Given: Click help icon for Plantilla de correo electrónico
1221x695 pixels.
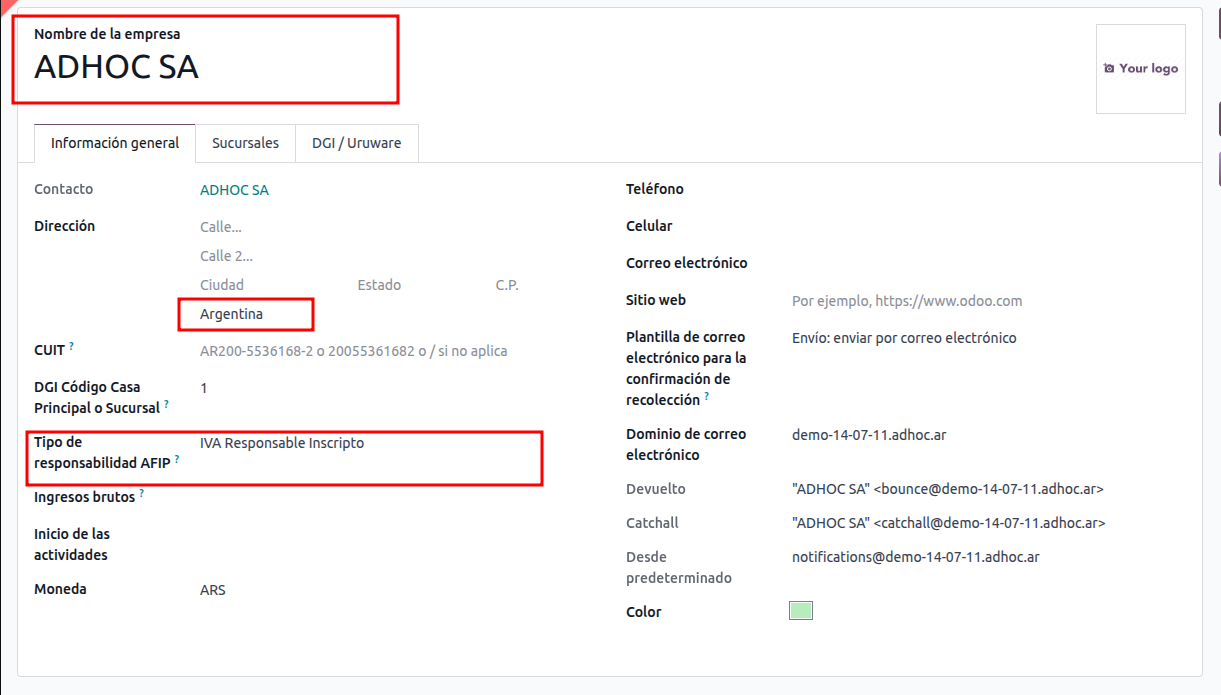Looking at the screenshot, I should pos(707,396).
